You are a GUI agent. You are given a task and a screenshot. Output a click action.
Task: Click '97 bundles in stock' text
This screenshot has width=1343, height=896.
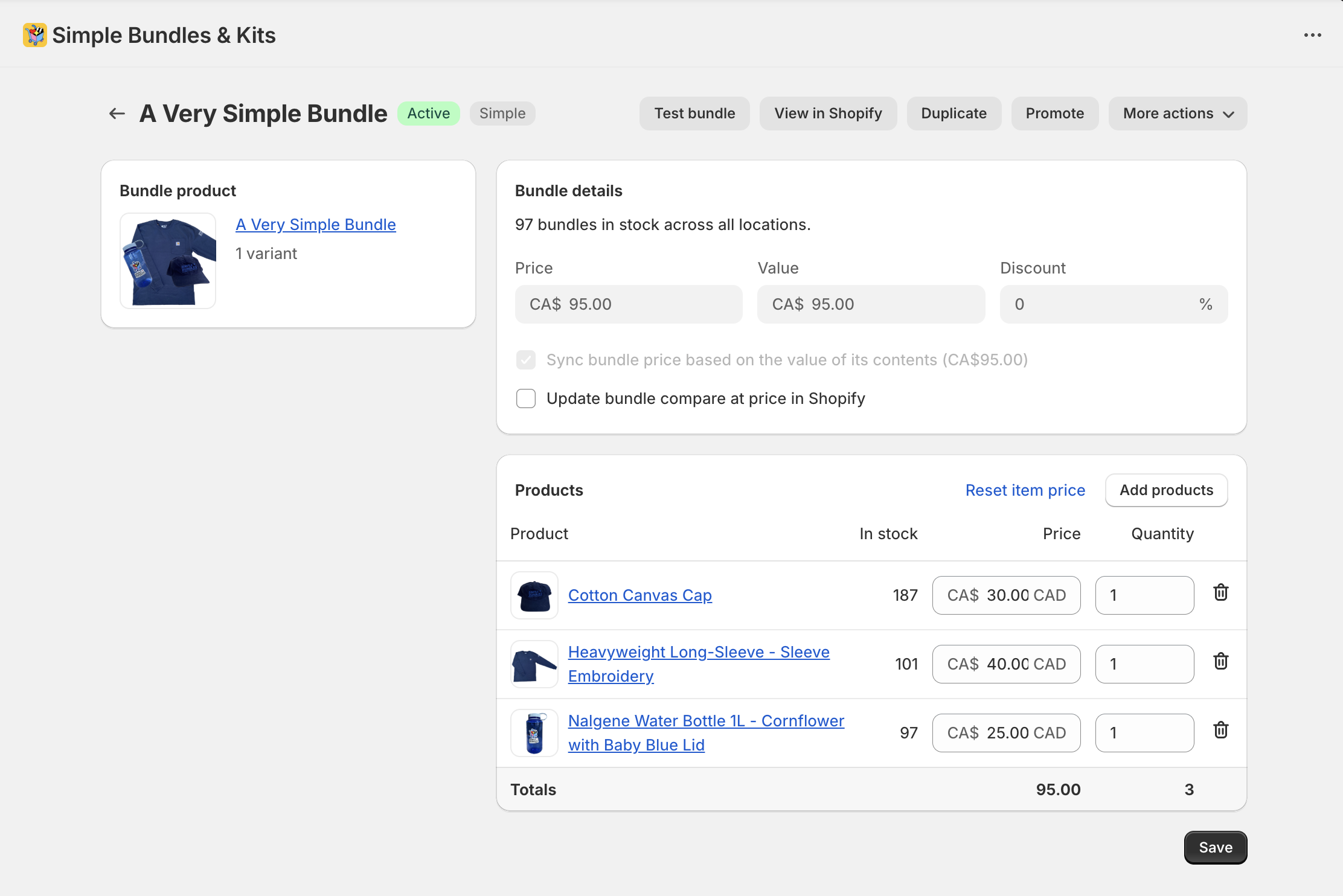point(662,225)
